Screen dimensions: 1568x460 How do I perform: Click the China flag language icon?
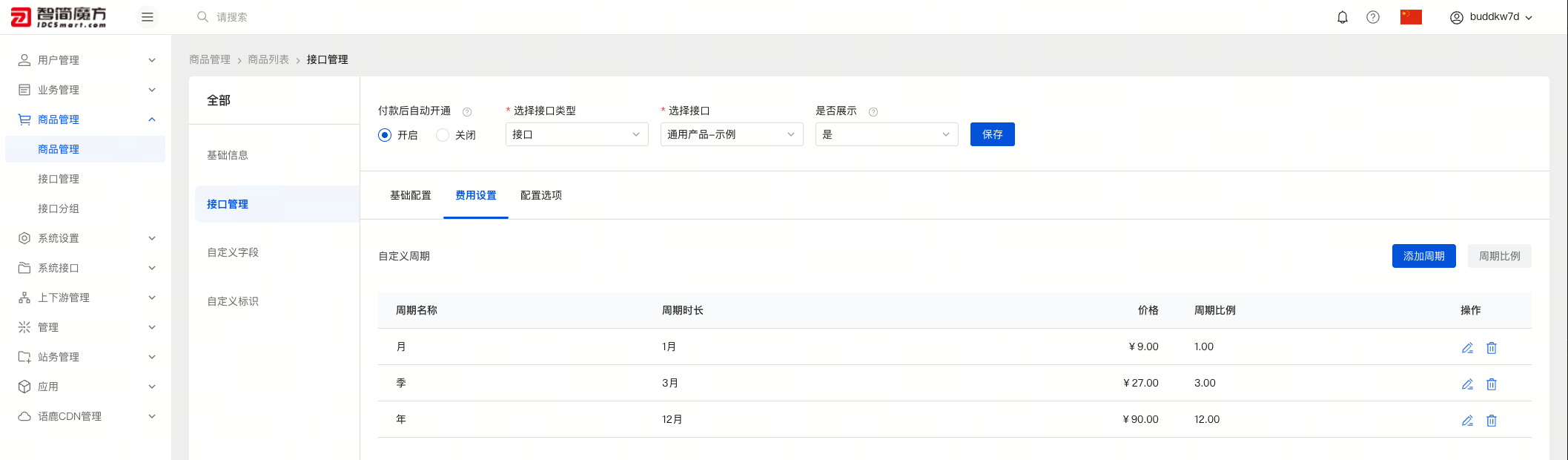(x=1411, y=17)
